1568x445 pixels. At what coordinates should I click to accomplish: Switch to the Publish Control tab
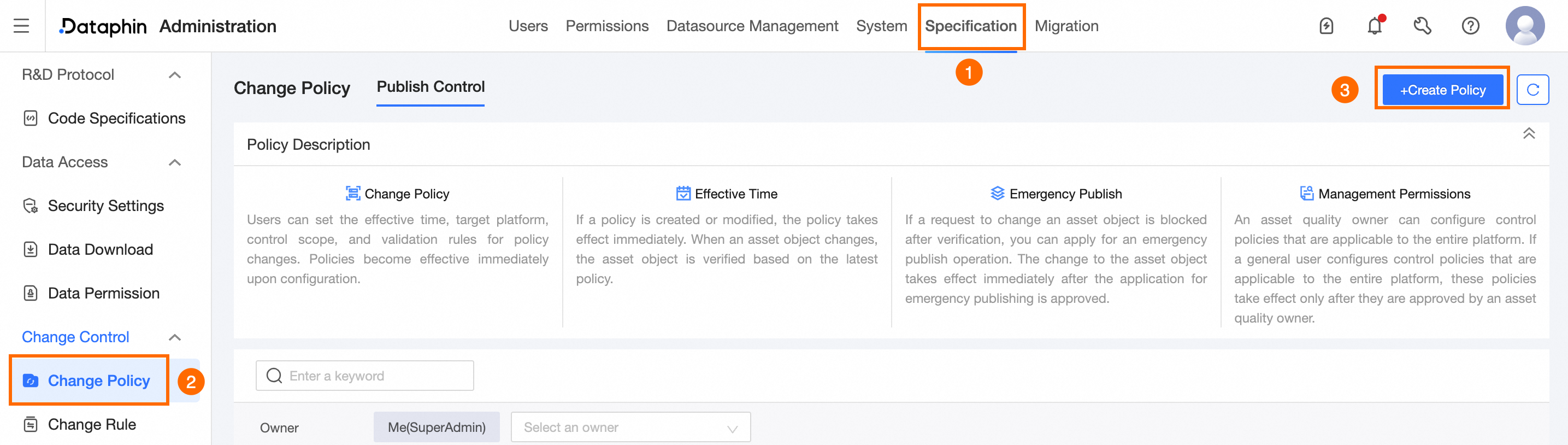[x=431, y=87]
